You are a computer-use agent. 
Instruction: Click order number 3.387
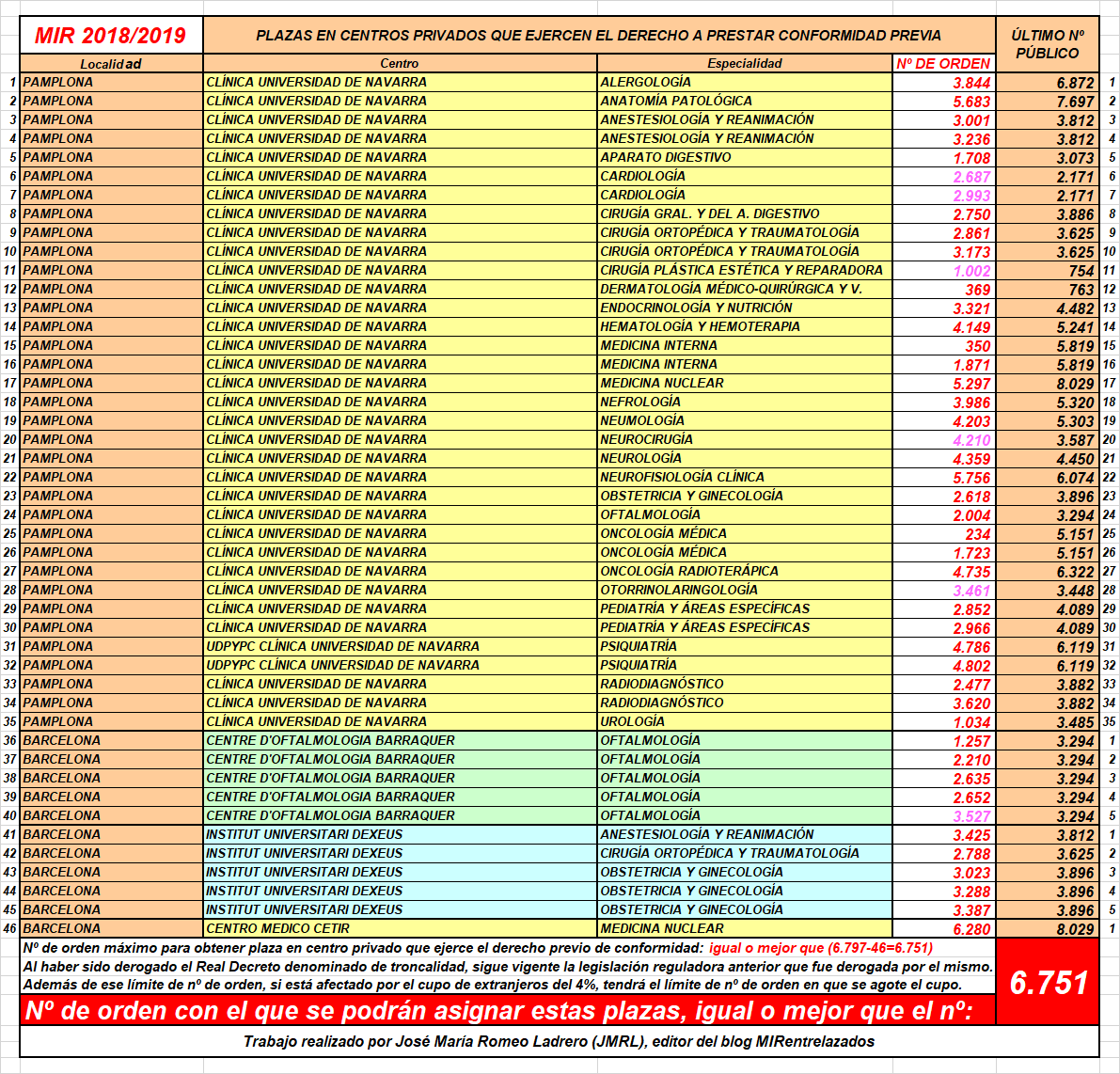tap(943, 910)
